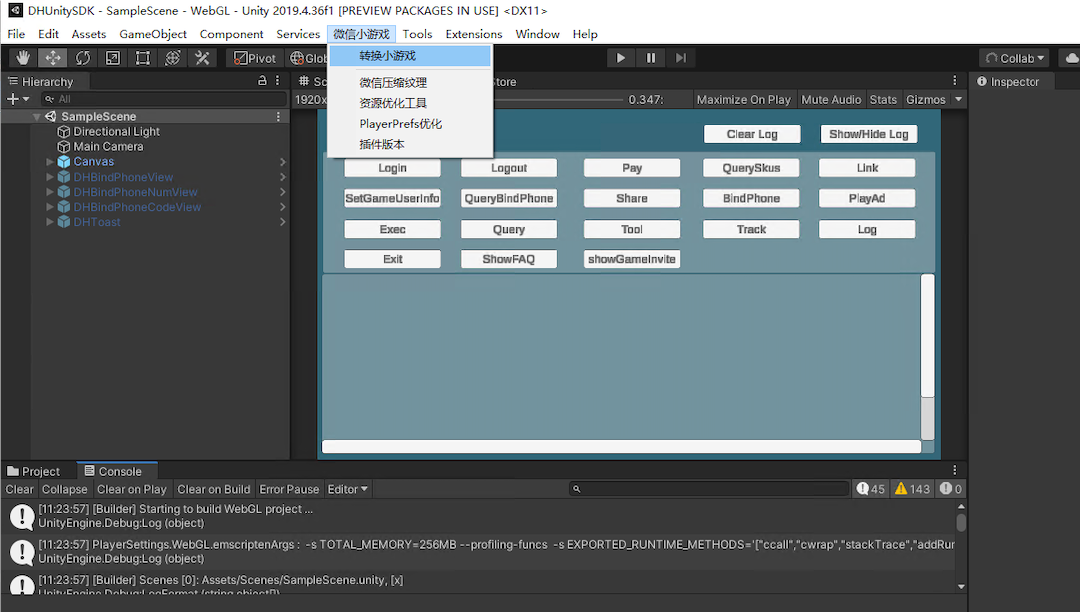Screen dimensions: 1080x612
Task: Click the showGameInvite button
Action: [632, 259]
